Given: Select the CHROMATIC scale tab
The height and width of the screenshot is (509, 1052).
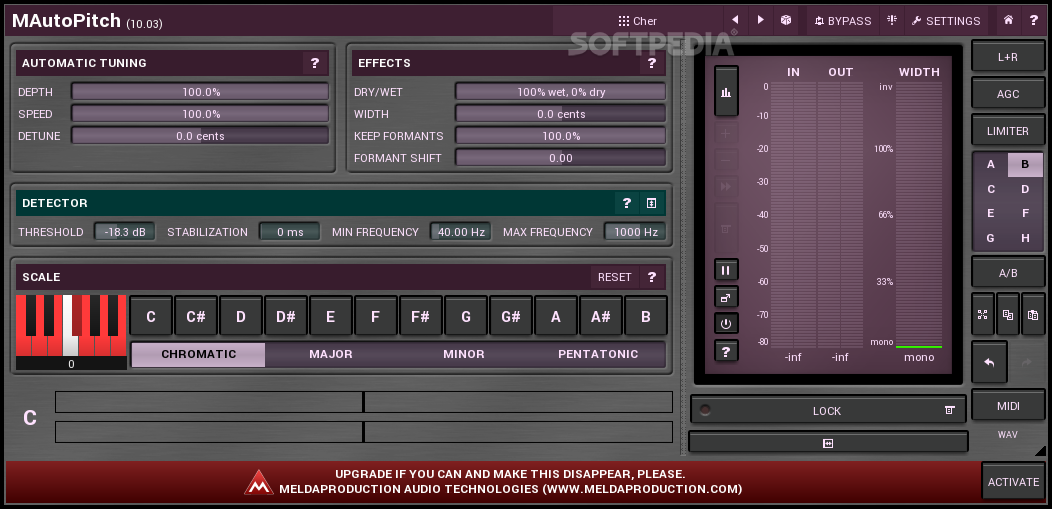Looking at the screenshot, I should (199, 354).
